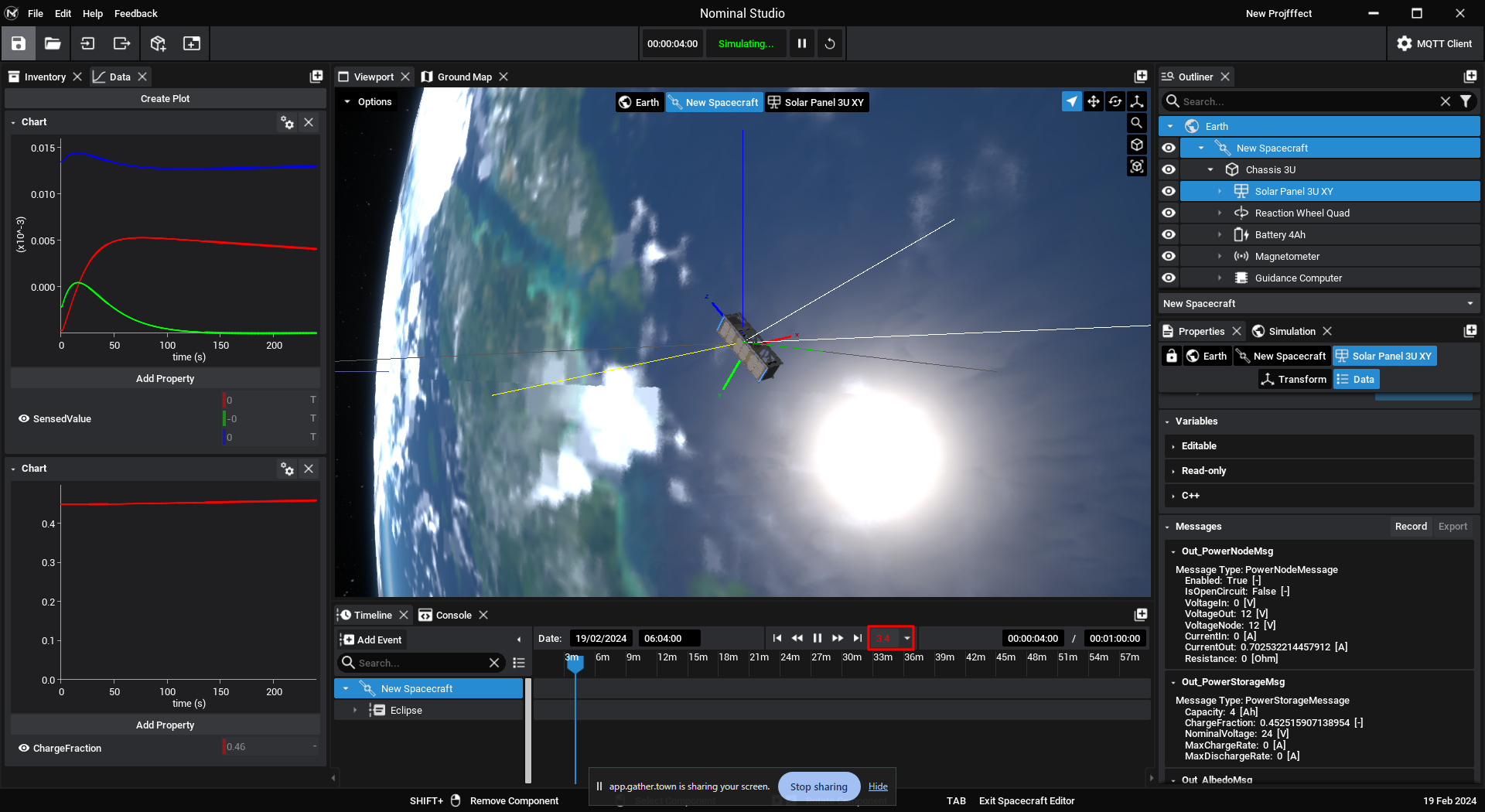This screenshot has height=812, width=1485.
Task: Skip to the timeline start
Action: (777, 638)
